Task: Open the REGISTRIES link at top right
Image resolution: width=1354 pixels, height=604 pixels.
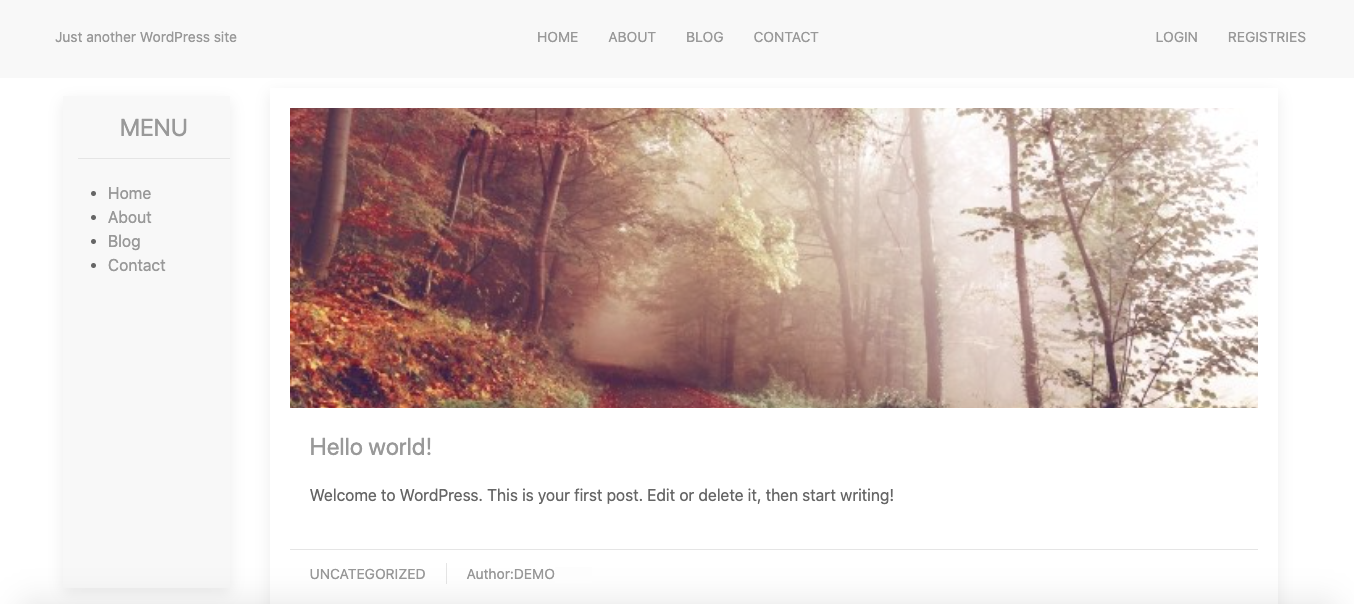Action: 1266,37
